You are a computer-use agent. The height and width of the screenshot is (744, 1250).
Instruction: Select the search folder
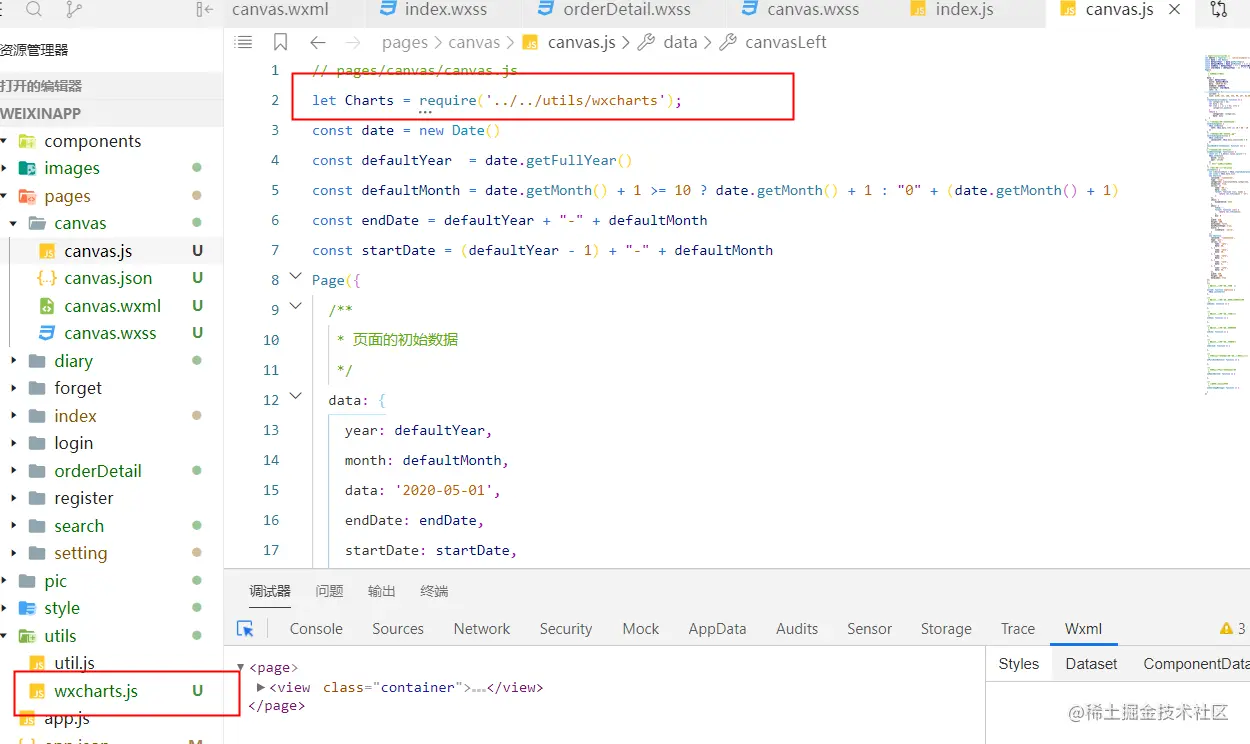click(x=79, y=526)
